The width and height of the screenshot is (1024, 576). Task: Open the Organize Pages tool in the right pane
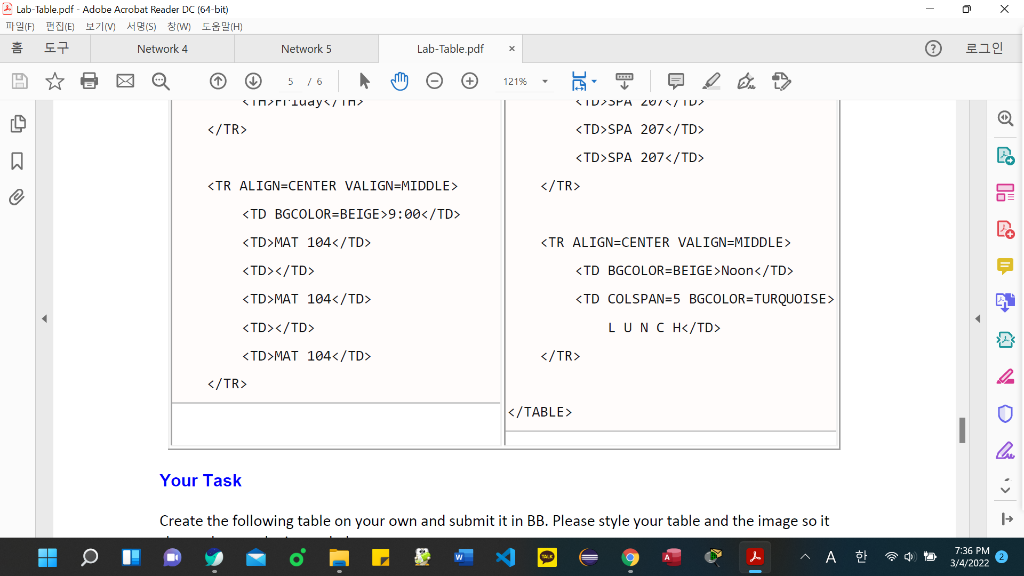click(x=1005, y=193)
